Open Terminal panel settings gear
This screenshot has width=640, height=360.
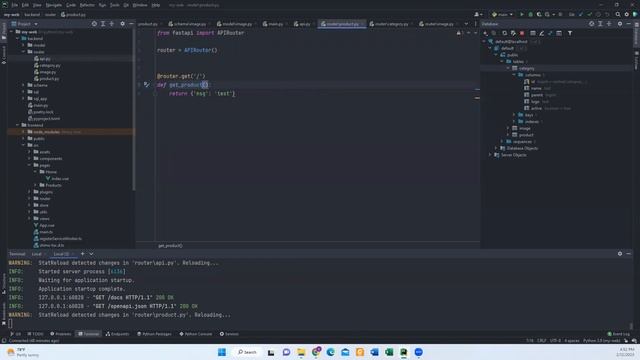click(x=620, y=253)
